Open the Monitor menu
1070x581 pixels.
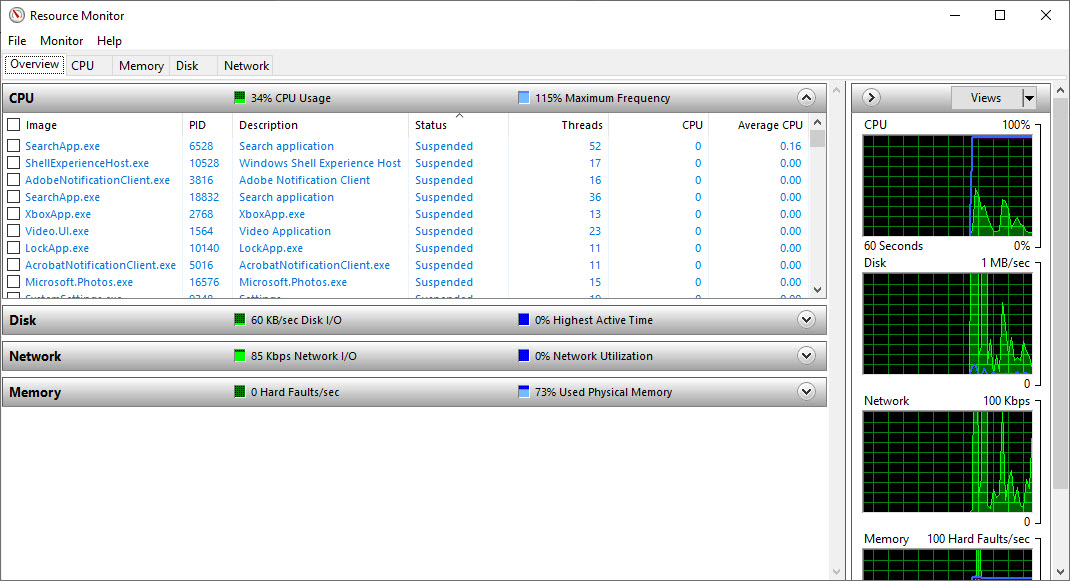pos(61,40)
